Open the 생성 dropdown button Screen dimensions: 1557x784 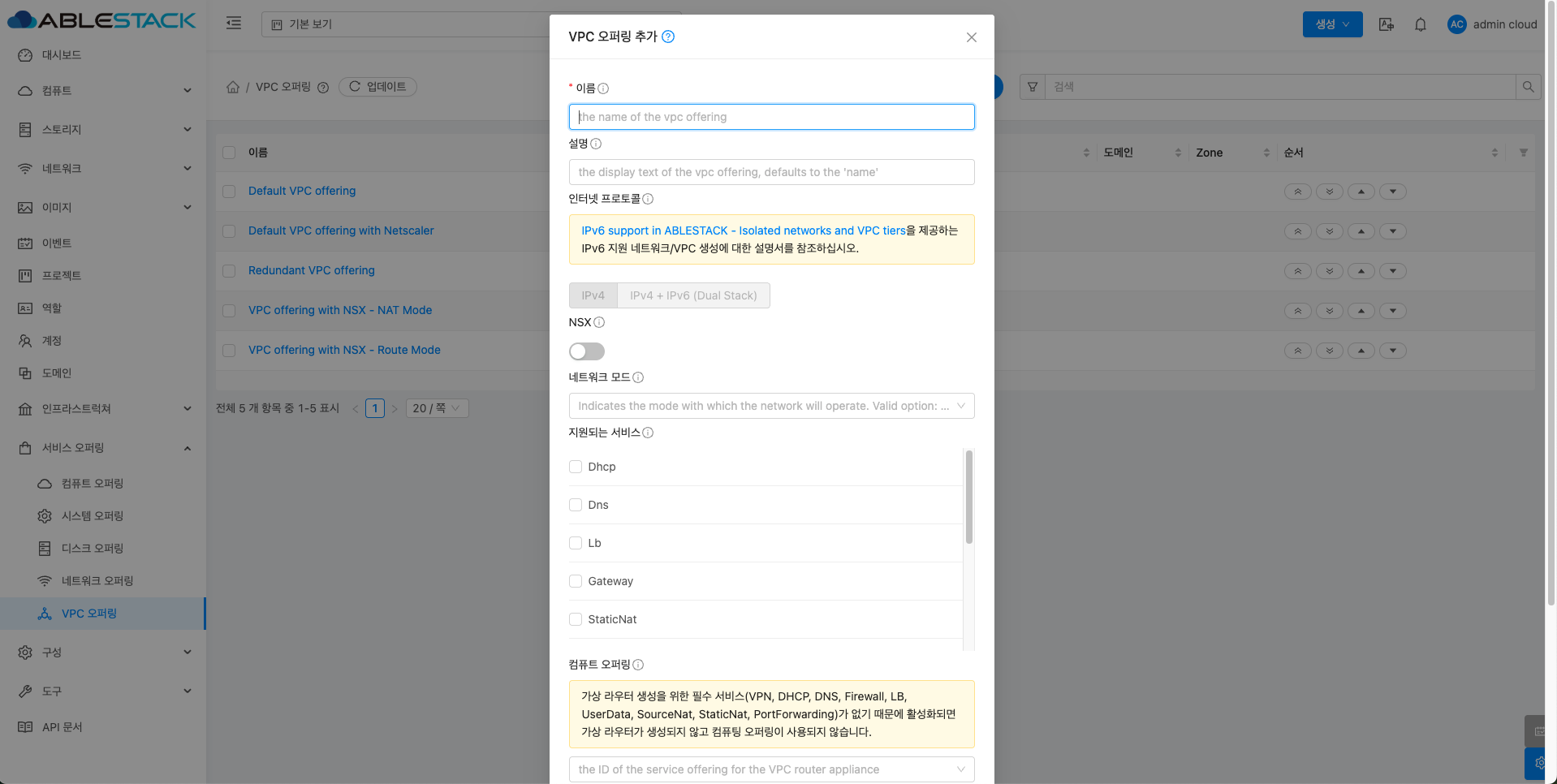click(x=1332, y=24)
